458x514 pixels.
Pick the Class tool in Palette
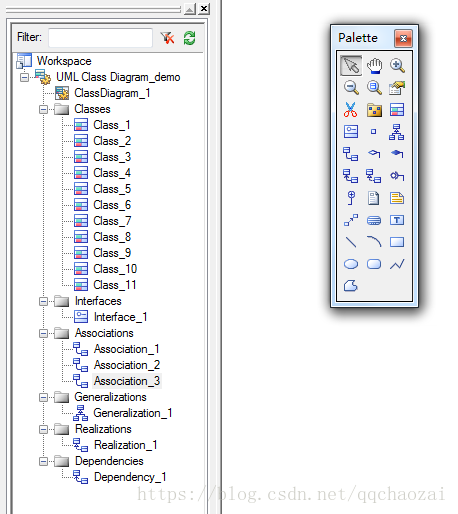pos(397,110)
